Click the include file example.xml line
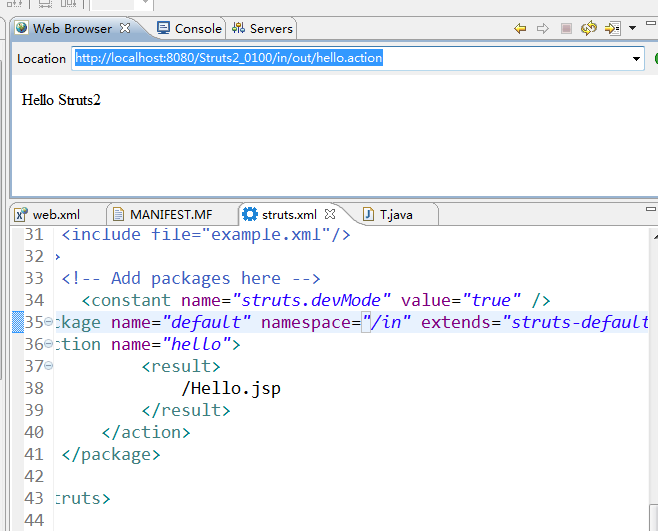Viewport: 658px width, 531px height. point(206,235)
